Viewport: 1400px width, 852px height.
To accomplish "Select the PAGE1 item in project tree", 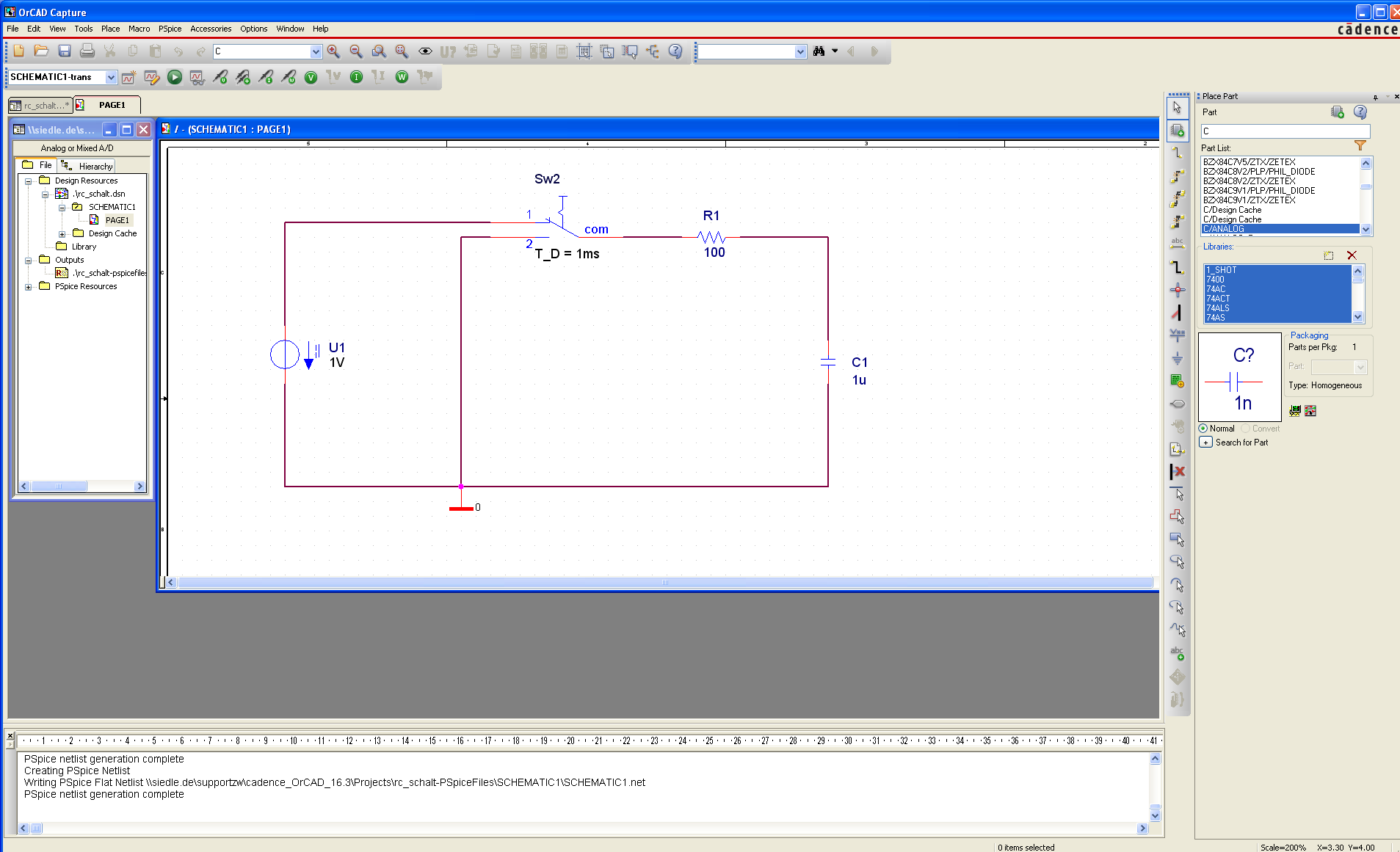I will [x=117, y=220].
